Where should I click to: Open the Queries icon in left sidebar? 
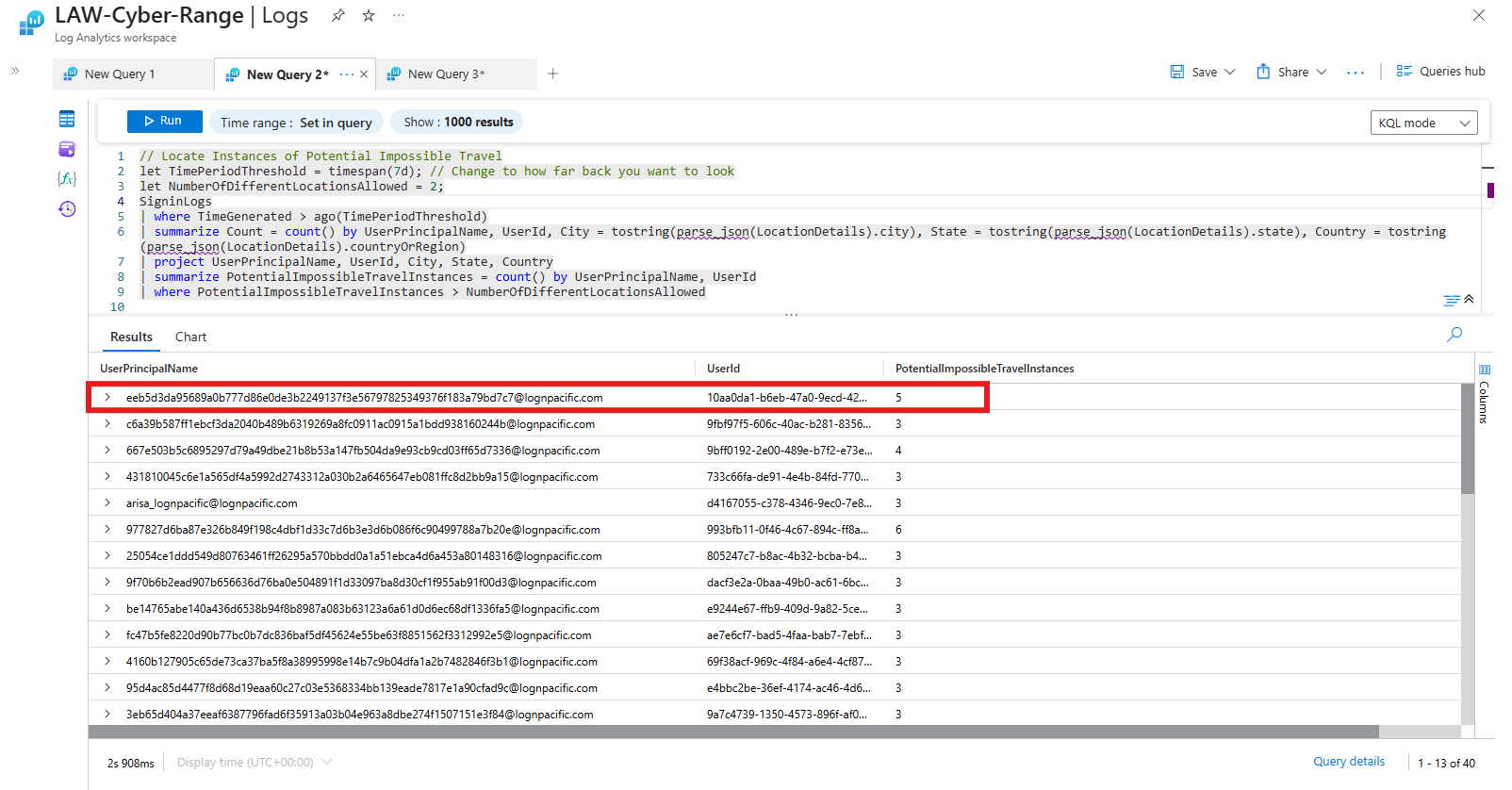pyautogui.click(x=67, y=149)
